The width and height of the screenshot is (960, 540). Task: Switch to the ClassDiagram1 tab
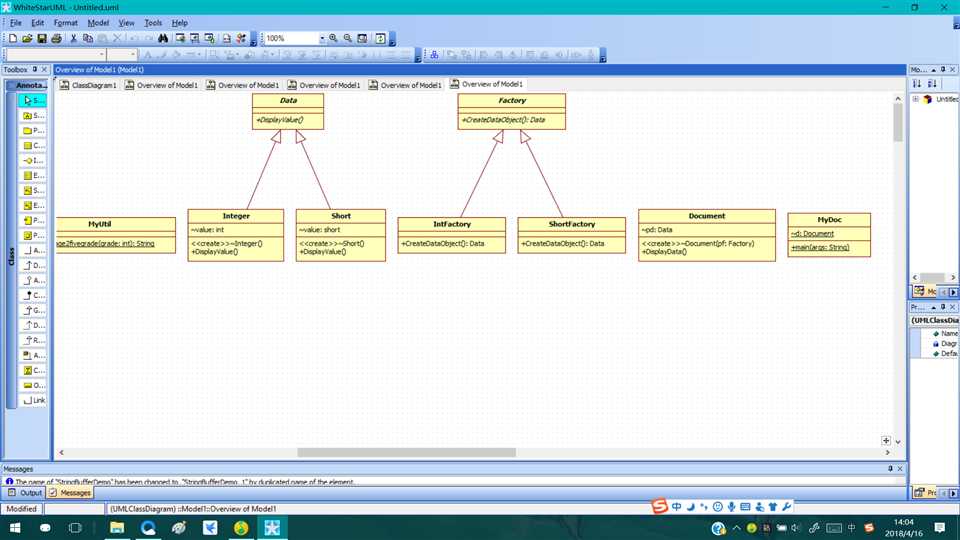88,85
